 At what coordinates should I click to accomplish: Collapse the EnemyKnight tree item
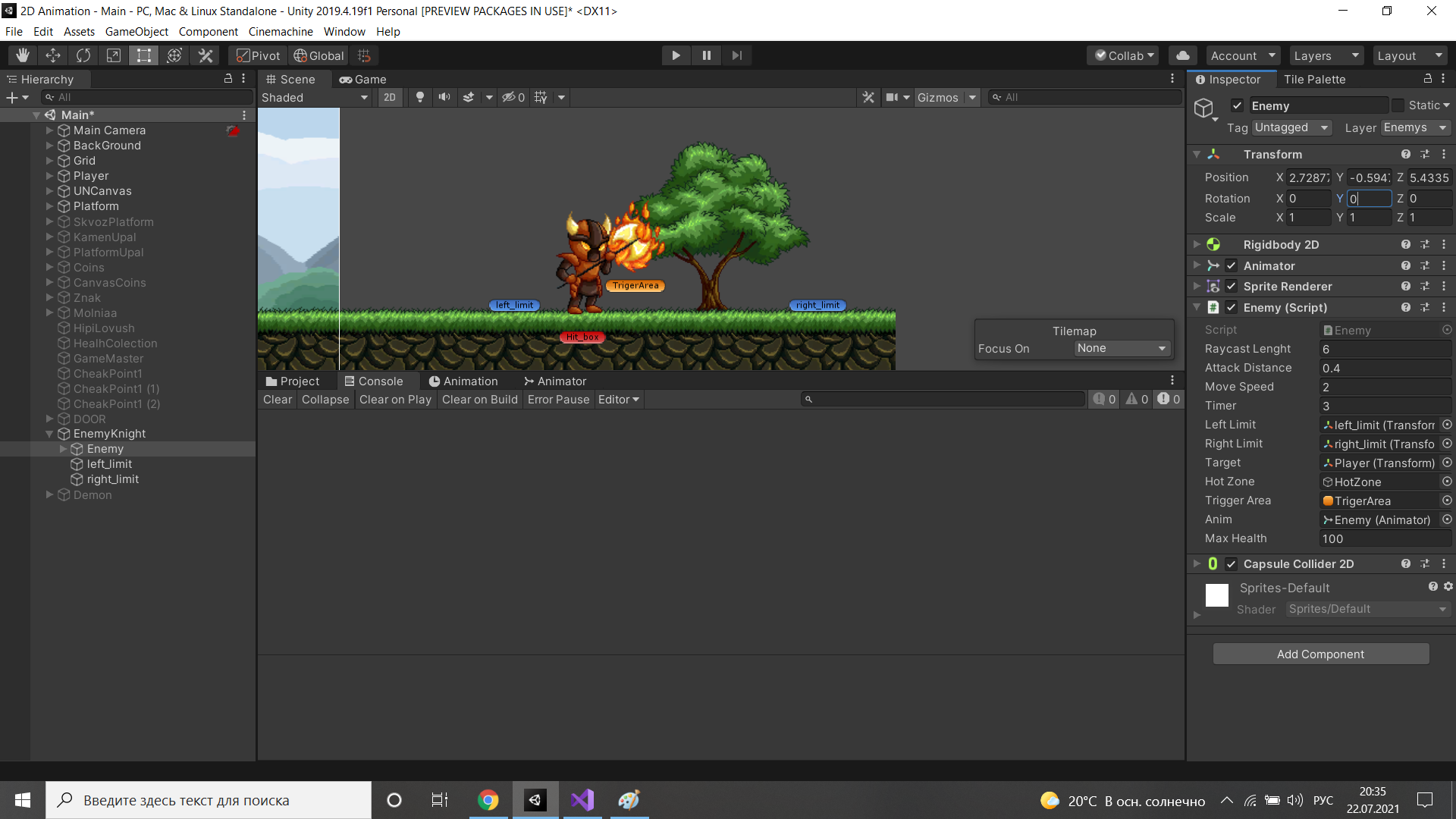[49, 434]
